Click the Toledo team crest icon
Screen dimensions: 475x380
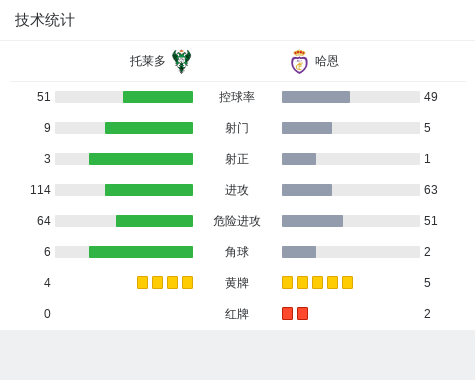(181, 61)
